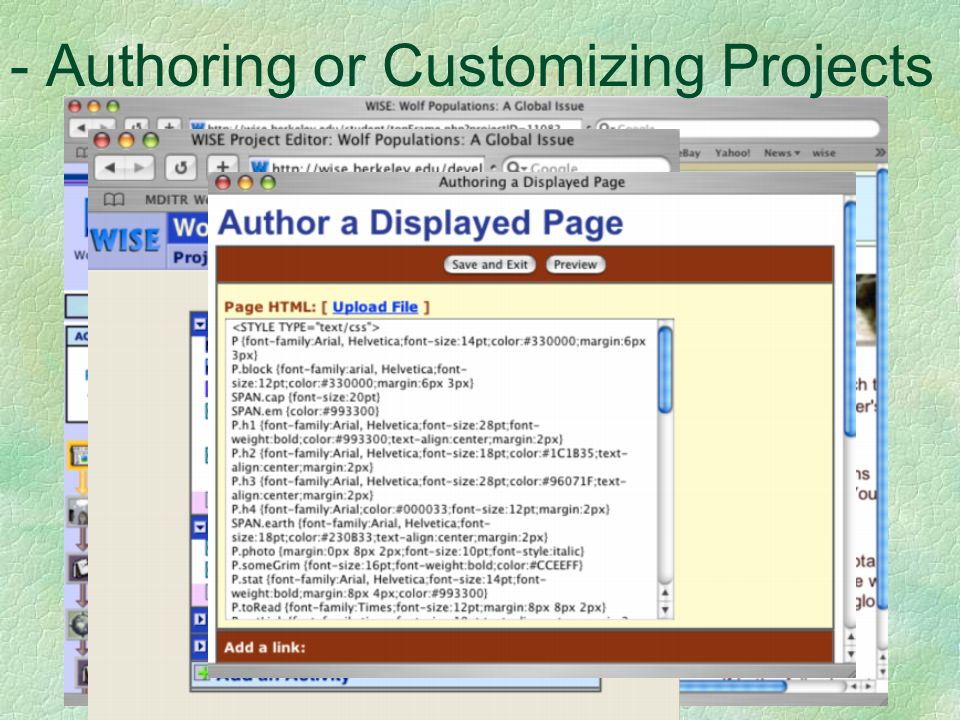Click the HTML text area scroll-up arrow
The image size is (960, 720).
point(666,592)
